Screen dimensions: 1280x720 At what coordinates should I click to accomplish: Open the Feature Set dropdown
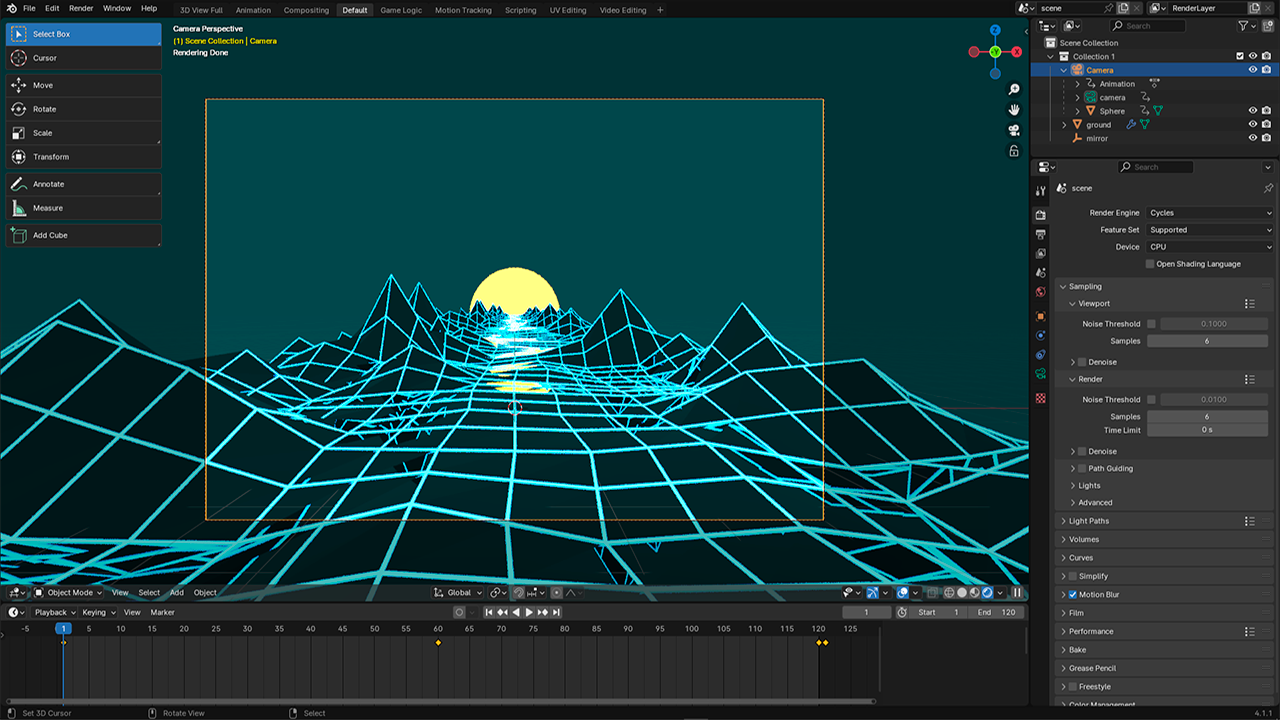click(1210, 230)
